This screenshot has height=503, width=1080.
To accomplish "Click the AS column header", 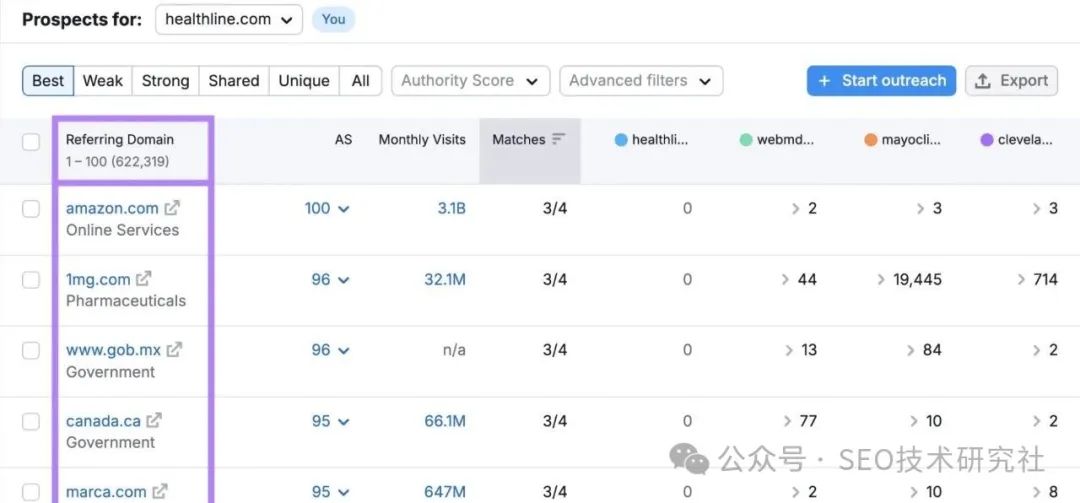I will pyautogui.click(x=343, y=139).
